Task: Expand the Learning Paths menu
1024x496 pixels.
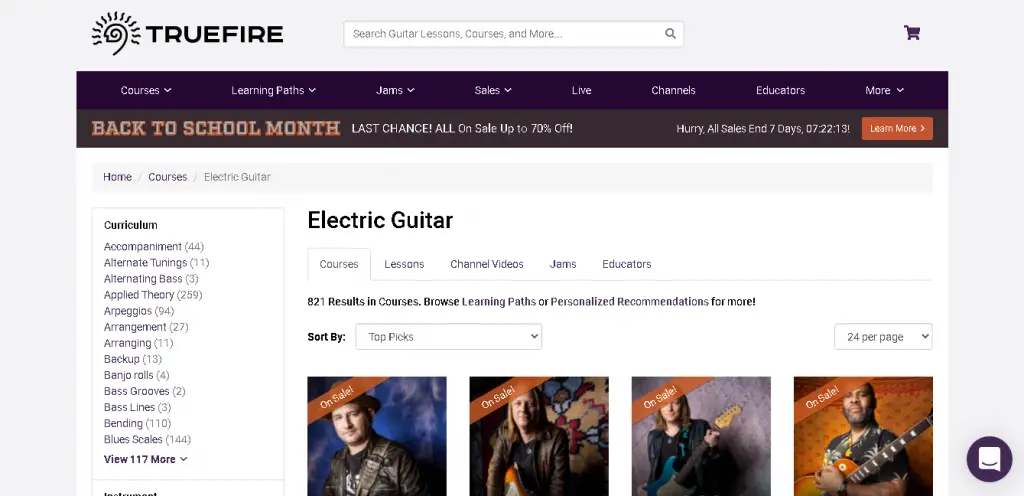Action: point(273,90)
